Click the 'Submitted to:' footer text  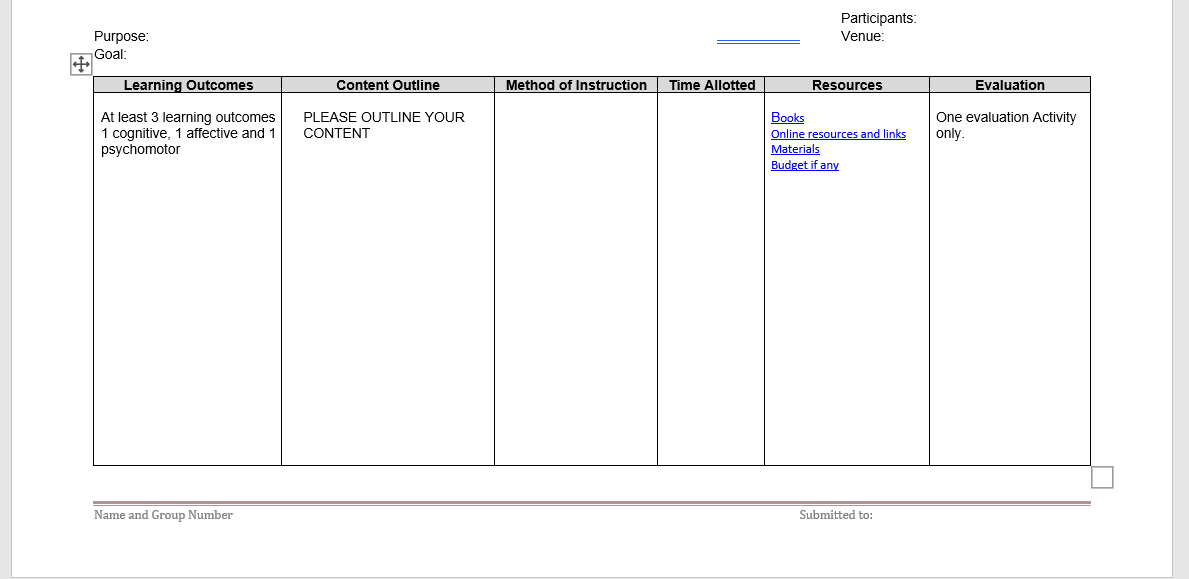pyautogui.click(x=836, y=515)
